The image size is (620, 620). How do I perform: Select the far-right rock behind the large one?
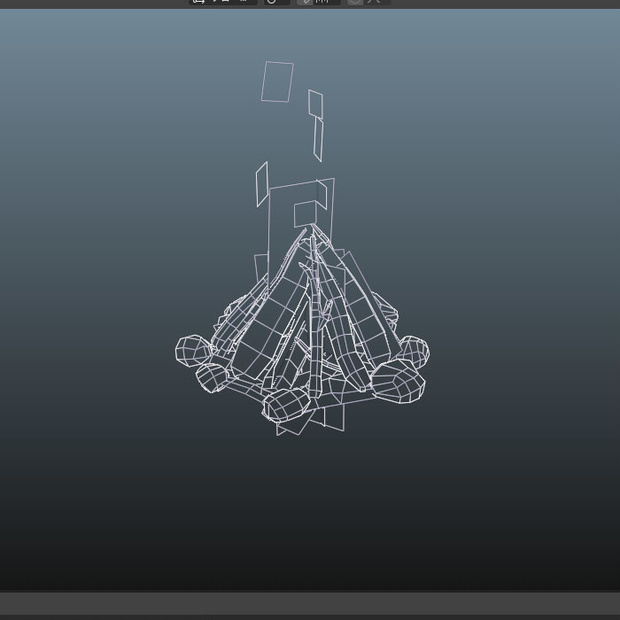tap(415, 349)
